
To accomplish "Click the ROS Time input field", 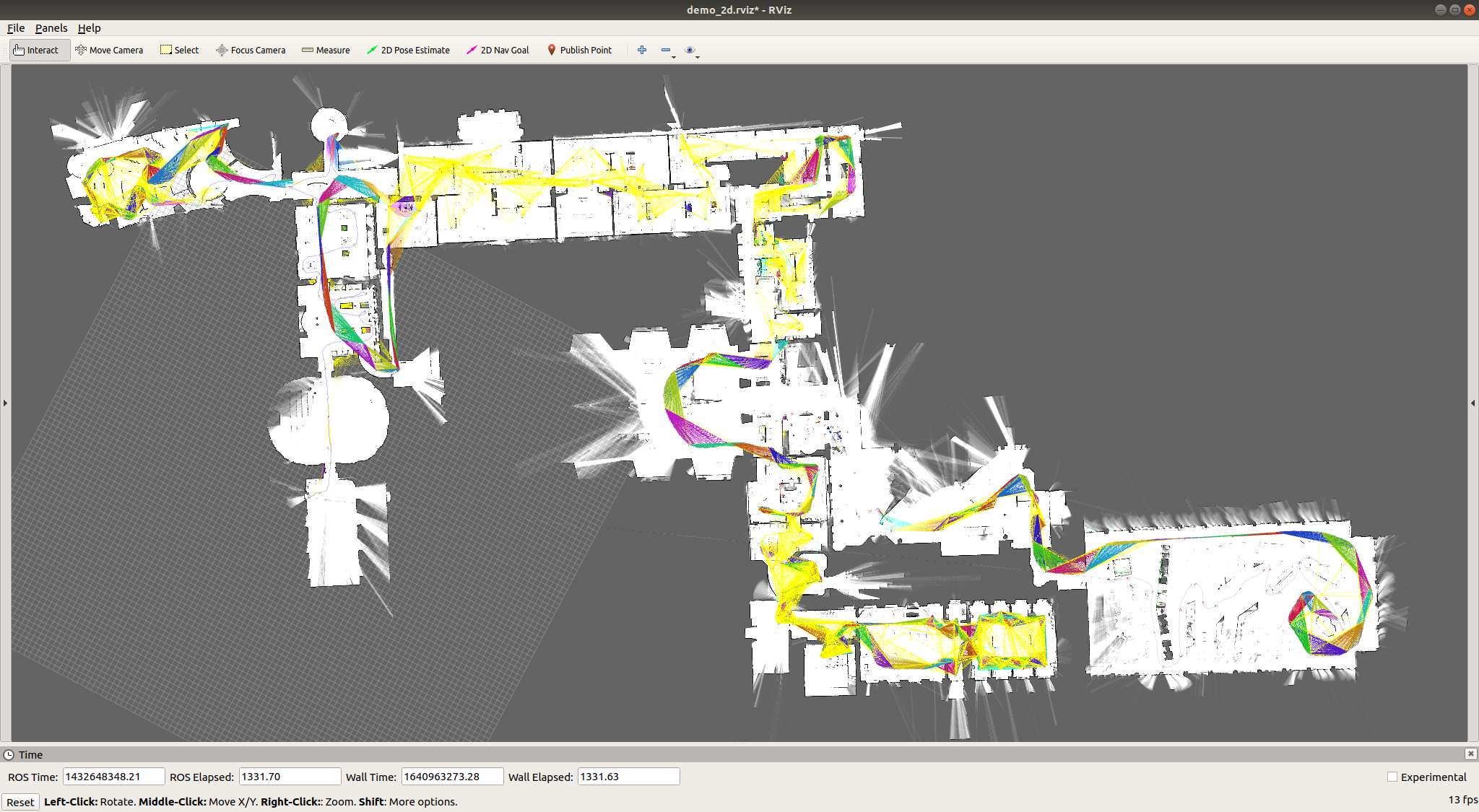I will [113, 777].
